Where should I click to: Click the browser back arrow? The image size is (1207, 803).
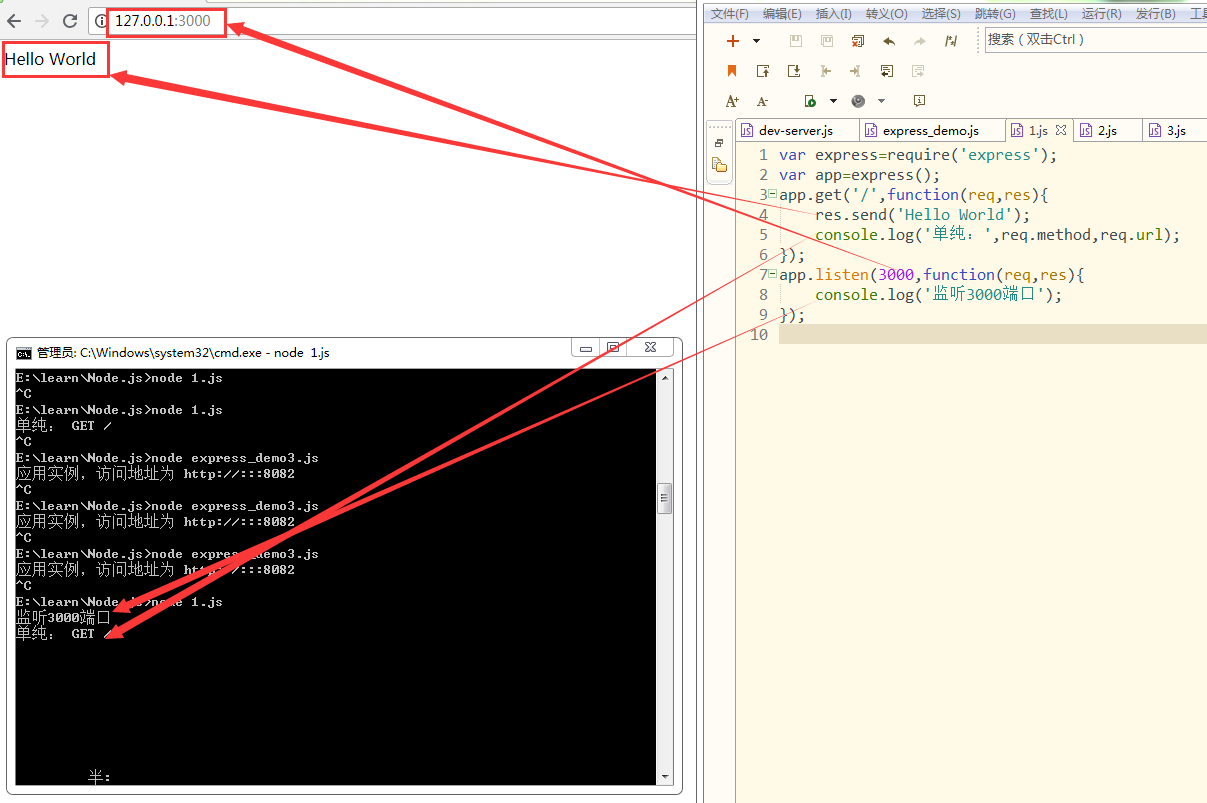coord(14,21)
